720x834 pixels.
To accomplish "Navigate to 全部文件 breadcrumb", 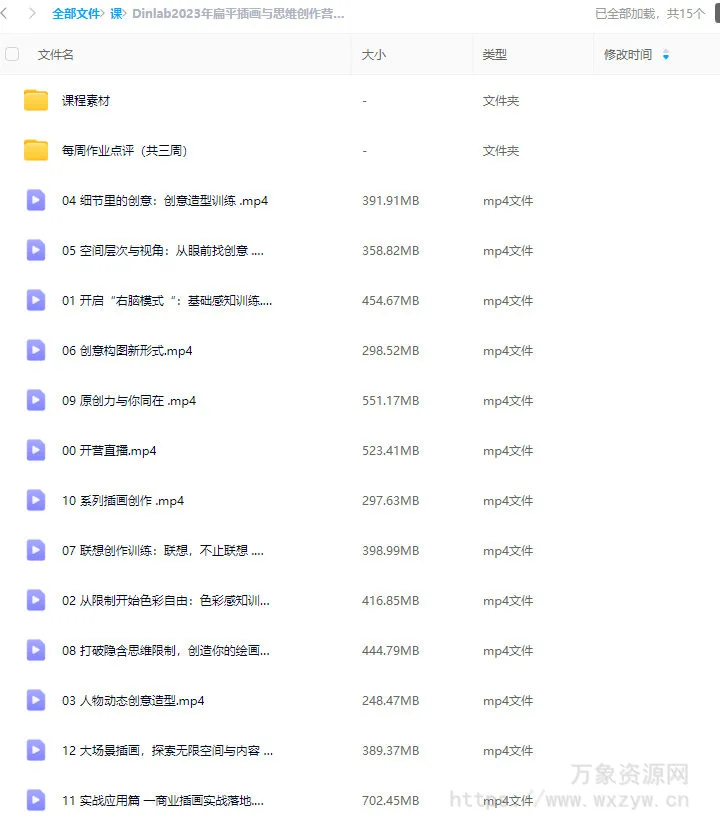I will (76, 14).
